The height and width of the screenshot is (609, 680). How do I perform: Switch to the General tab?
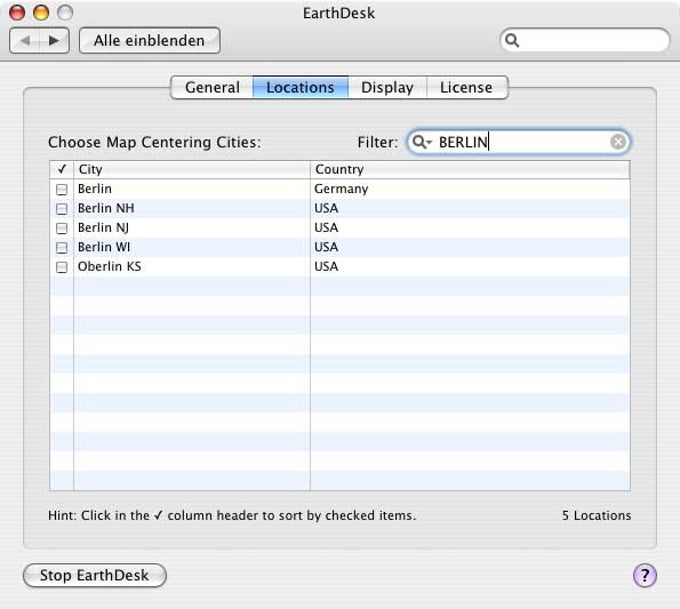point(212,87)
